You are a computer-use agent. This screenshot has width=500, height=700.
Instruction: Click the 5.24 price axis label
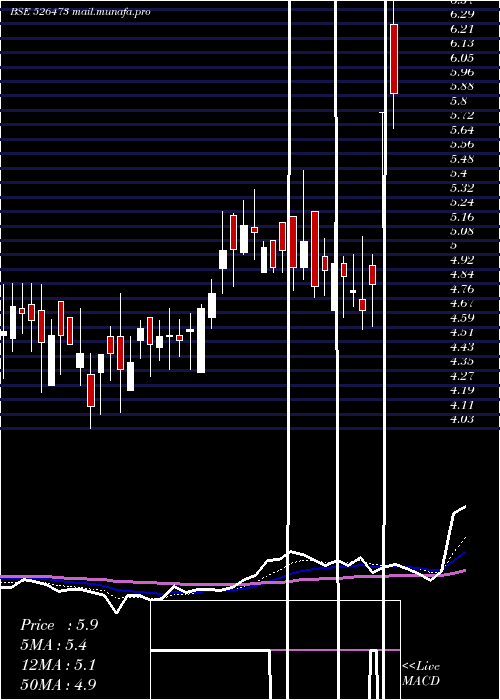pos(462,203)
